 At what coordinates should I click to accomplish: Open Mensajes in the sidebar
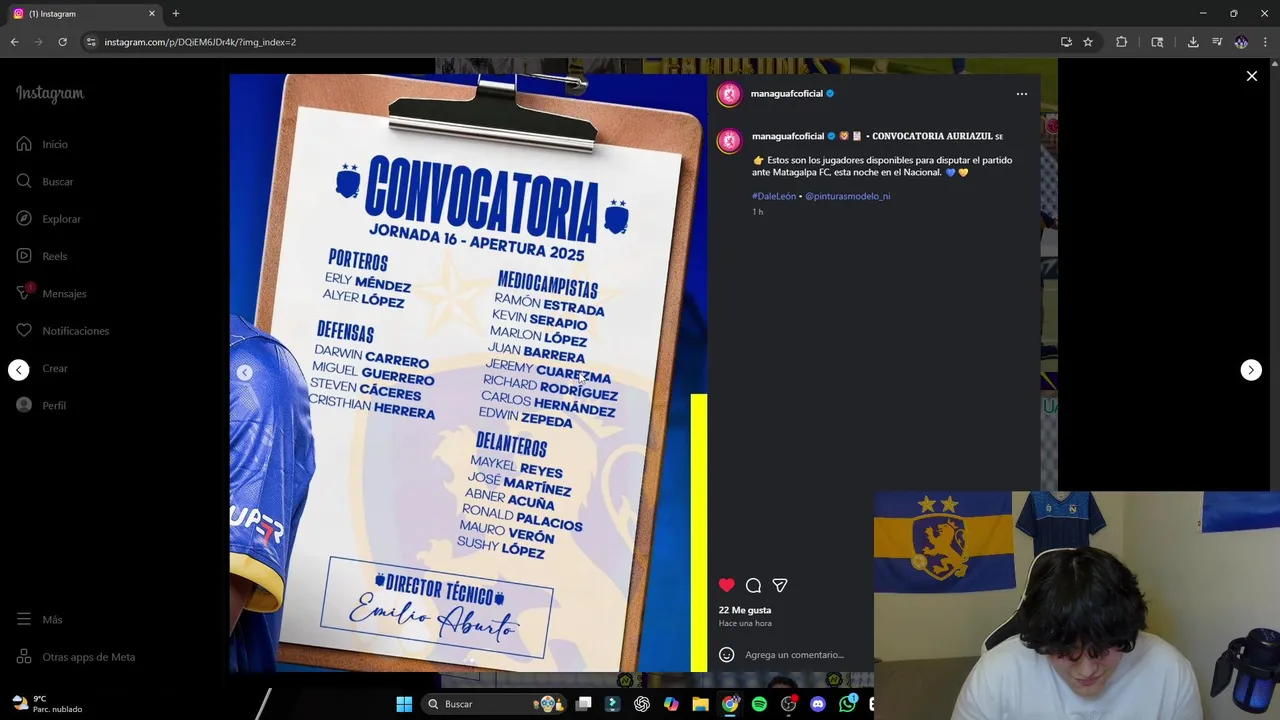coord(51,293)
